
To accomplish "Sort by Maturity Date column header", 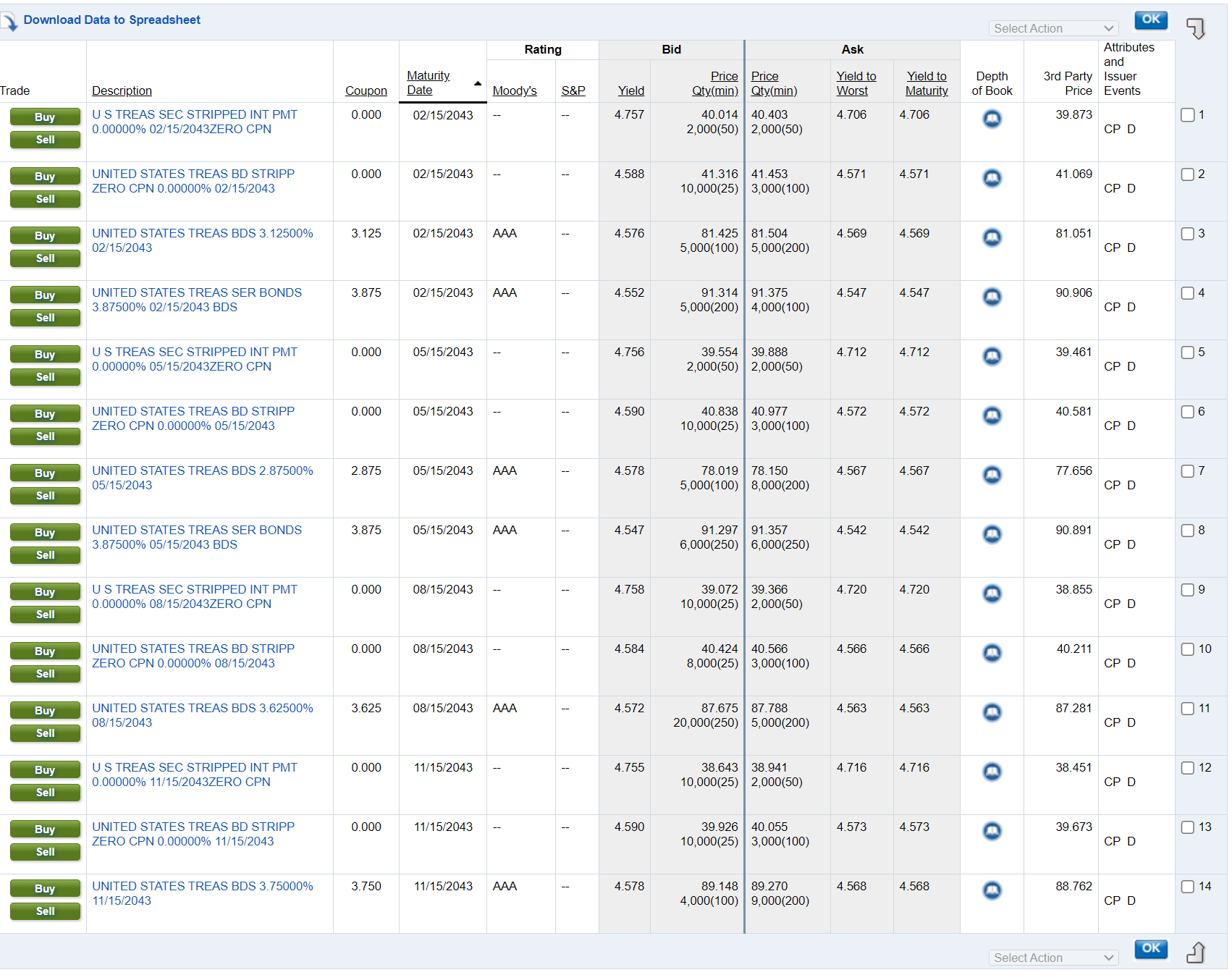I will pyautogui.click(x=428, y=83).
